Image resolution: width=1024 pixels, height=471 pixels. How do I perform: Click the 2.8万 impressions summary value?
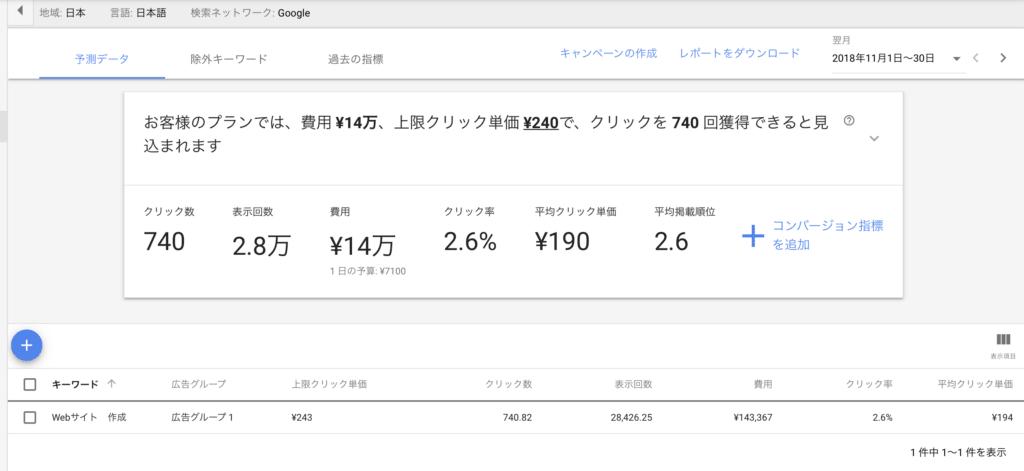(x=261, y=246)
